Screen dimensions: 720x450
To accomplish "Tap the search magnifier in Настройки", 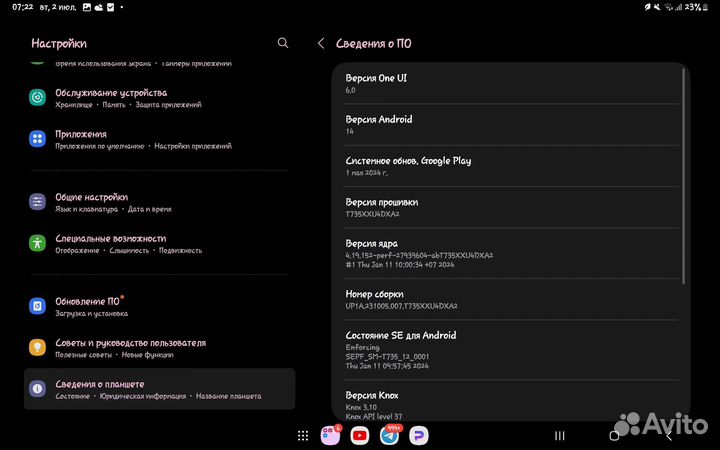I will click(283, 43).
